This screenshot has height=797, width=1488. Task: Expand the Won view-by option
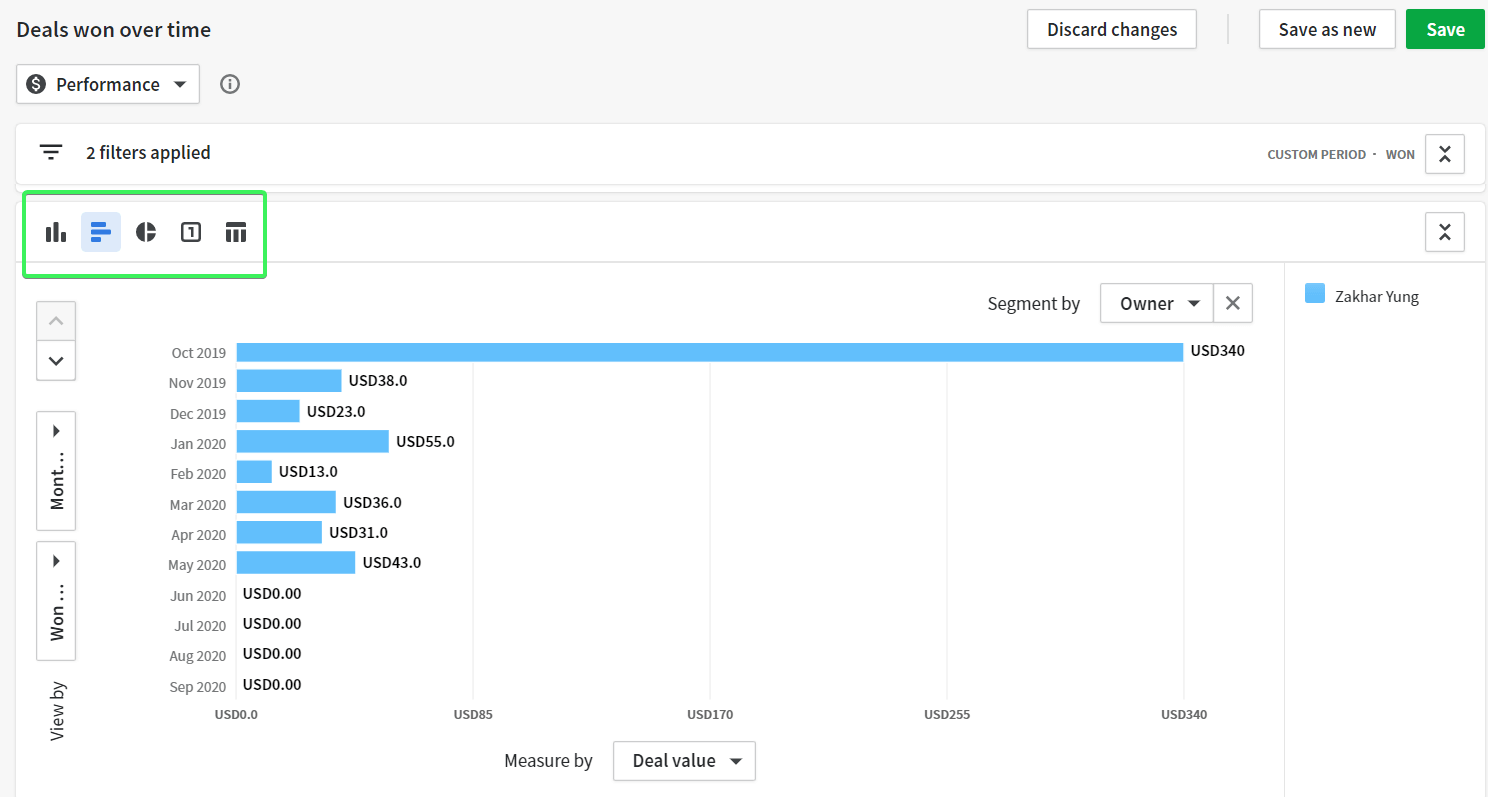(56, 601)
